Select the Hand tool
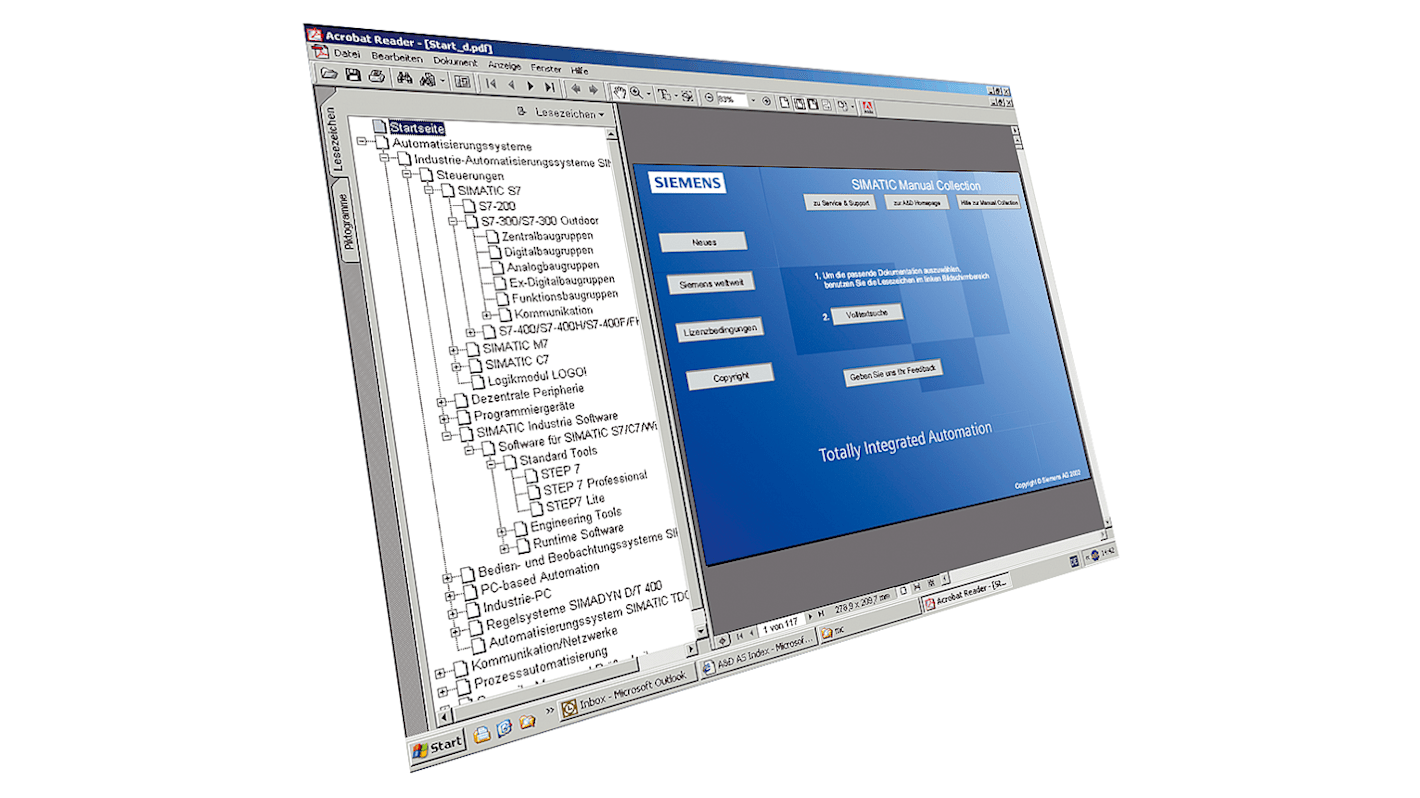Image resolution: width=1420 pixels, height=798 pixels. click(620, 93)
